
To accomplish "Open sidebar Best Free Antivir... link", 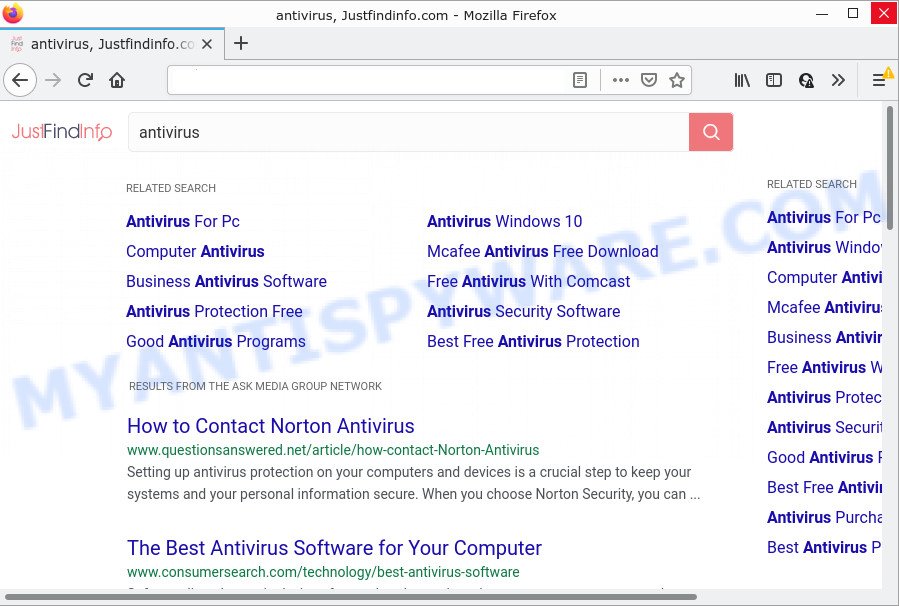I will [824, 487].
